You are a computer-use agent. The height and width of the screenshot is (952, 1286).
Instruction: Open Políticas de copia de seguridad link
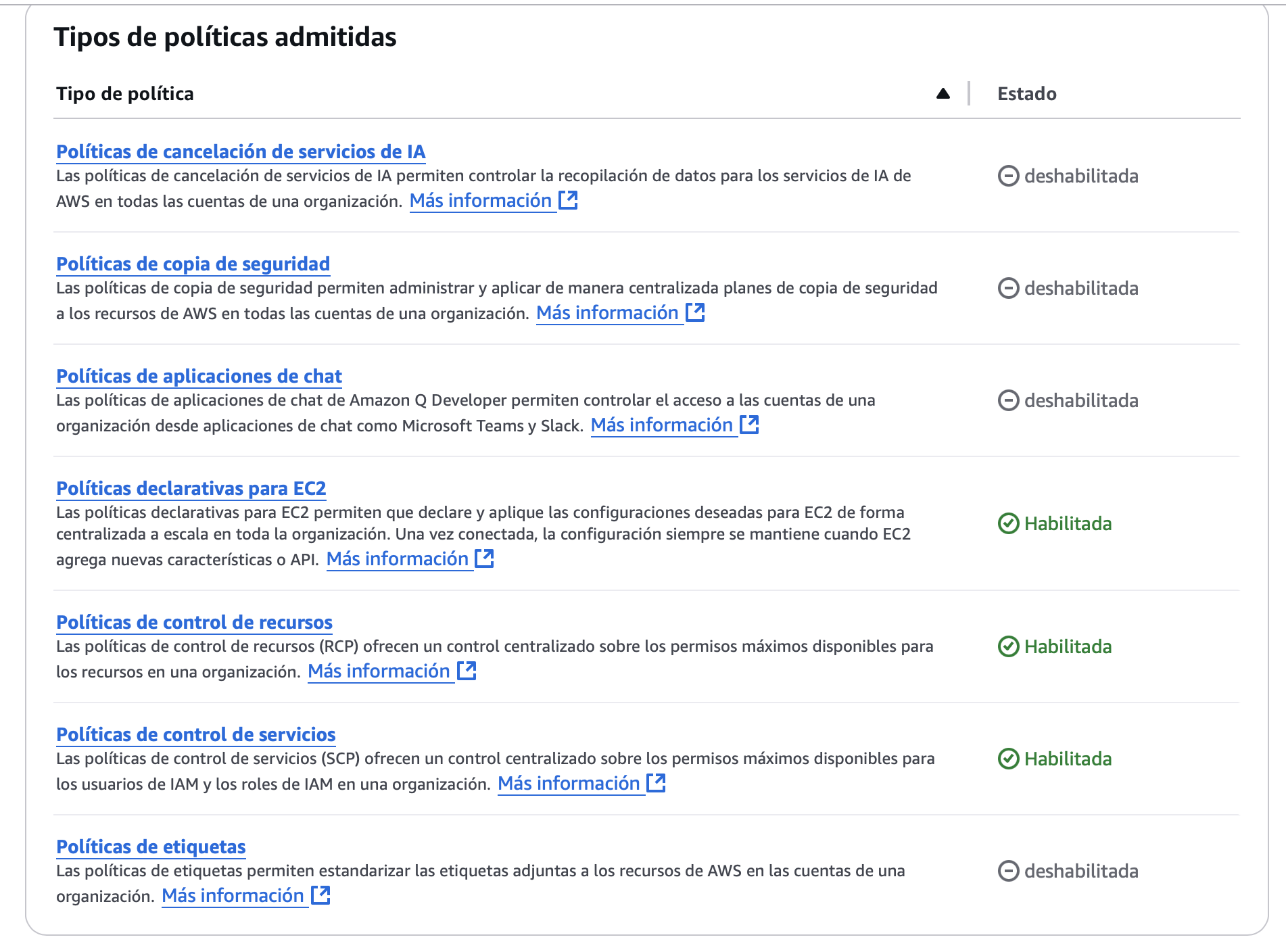coord(193,264)
